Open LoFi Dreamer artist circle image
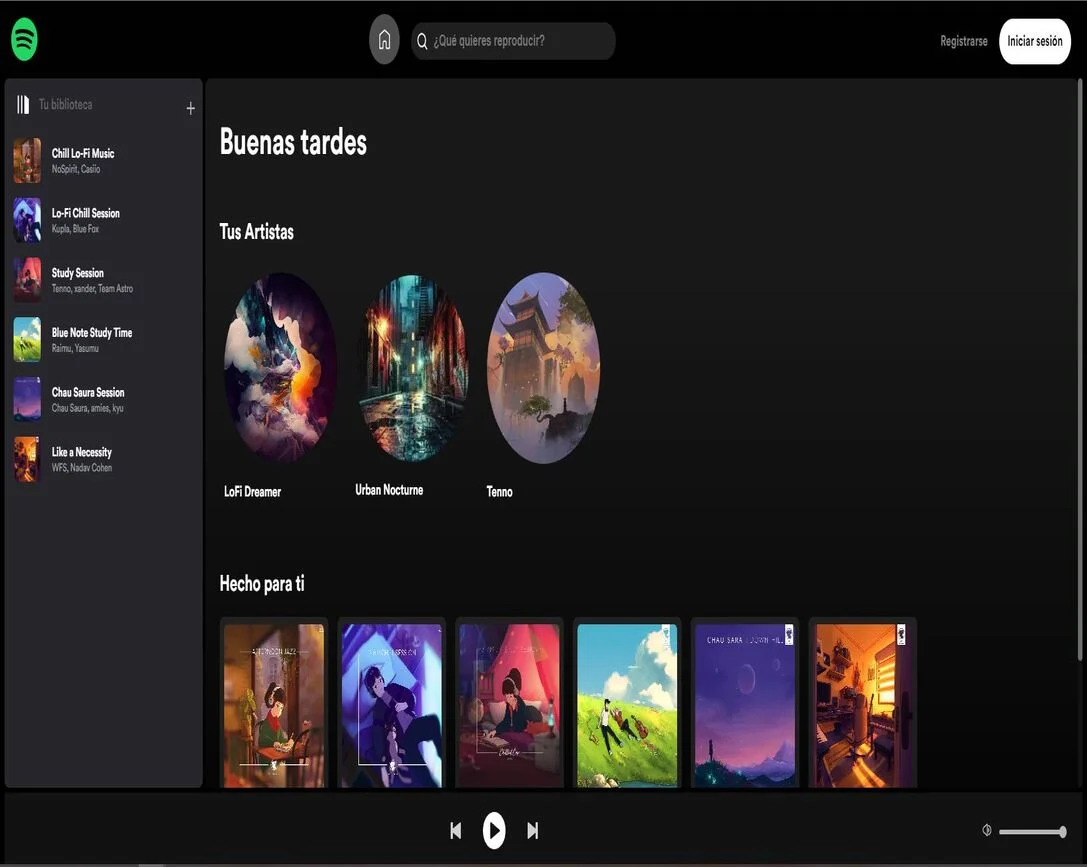 coord(280,367)
